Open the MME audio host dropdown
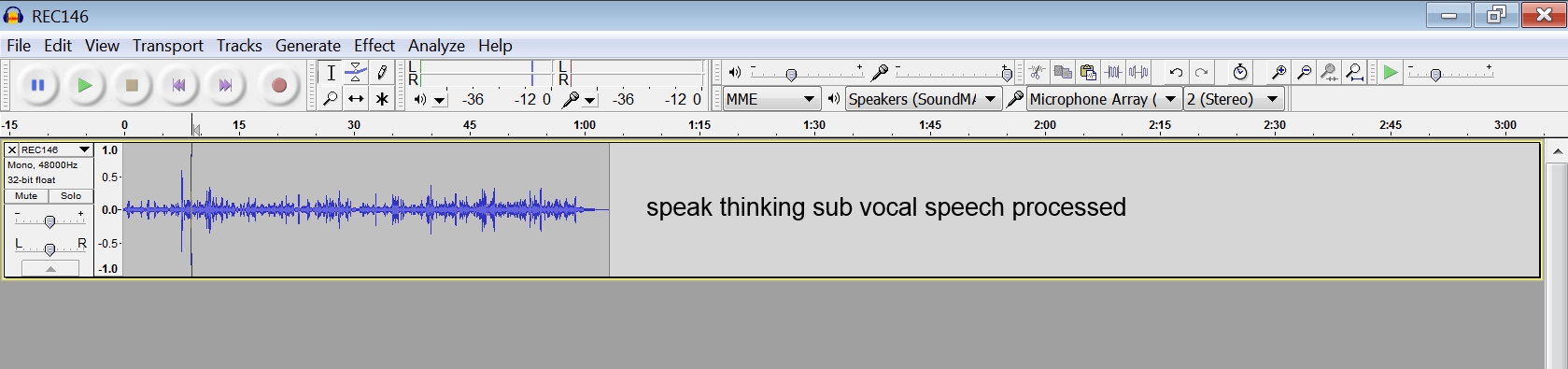Image resolution: width=1568 pixels, height=369 pixels. [x=771, y=99]
